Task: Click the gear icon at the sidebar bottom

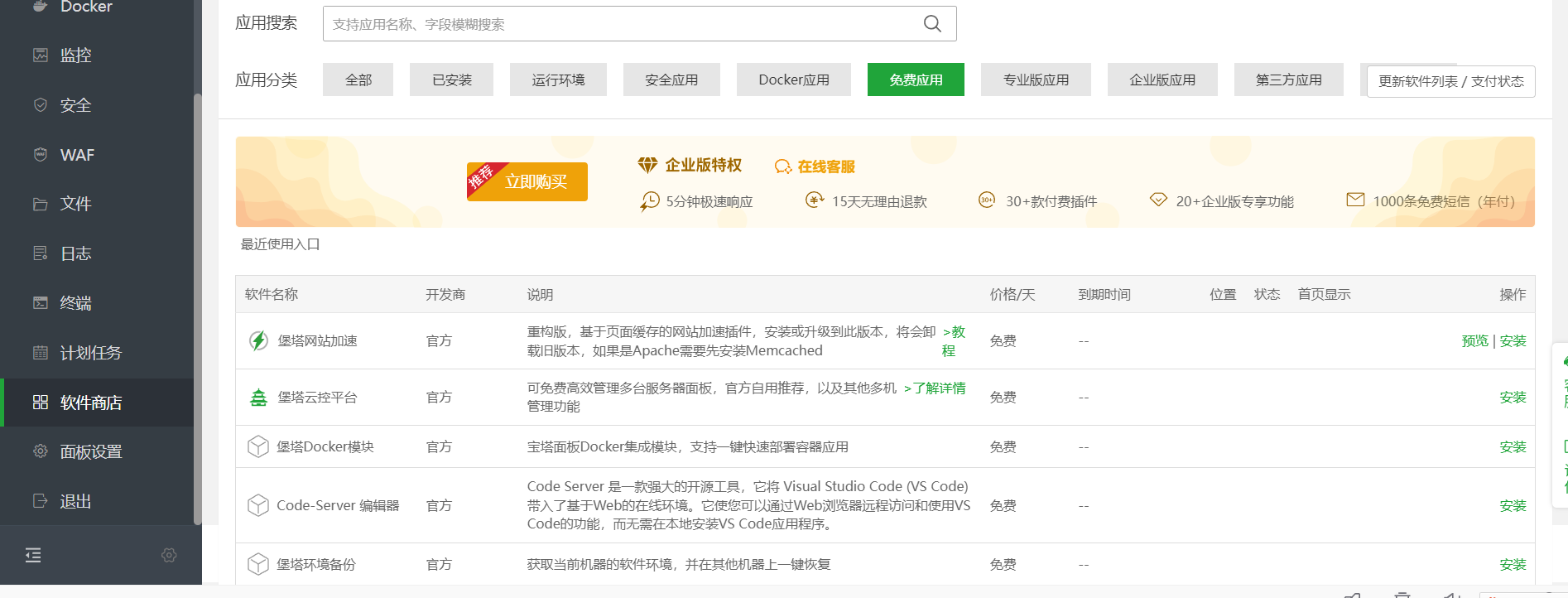Action: (x=169, y=555)
